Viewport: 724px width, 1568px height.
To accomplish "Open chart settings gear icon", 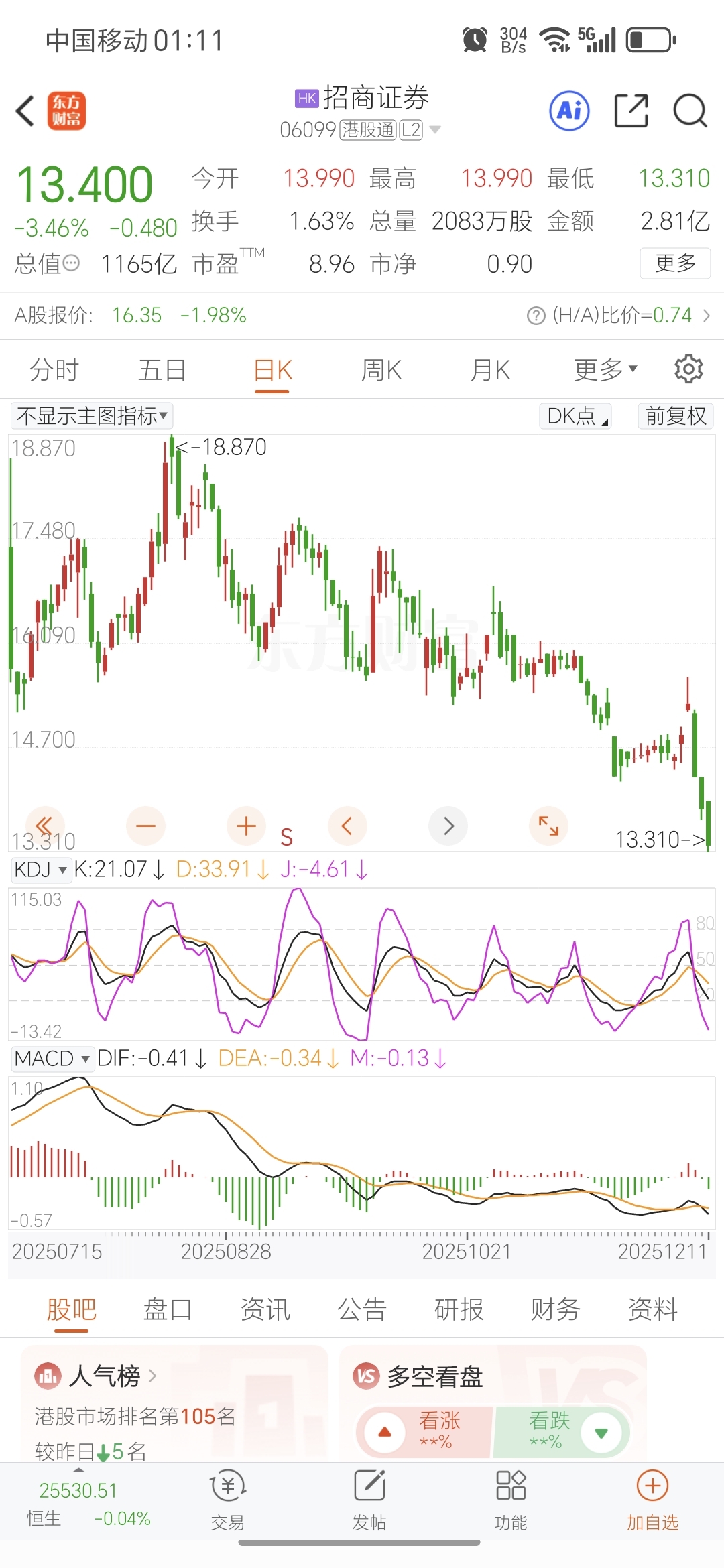I will coord(688,369).
